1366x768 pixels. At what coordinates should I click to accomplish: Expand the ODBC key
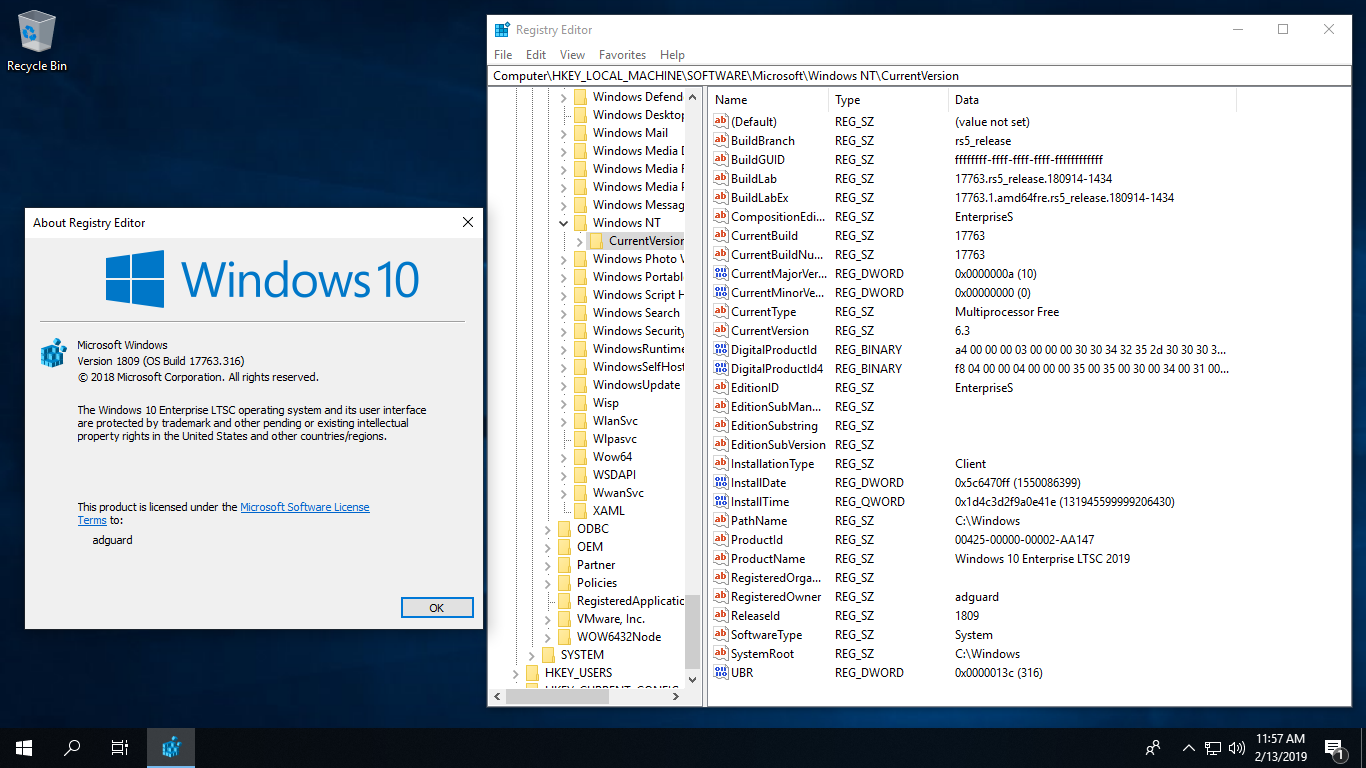[x=547, y=528]
